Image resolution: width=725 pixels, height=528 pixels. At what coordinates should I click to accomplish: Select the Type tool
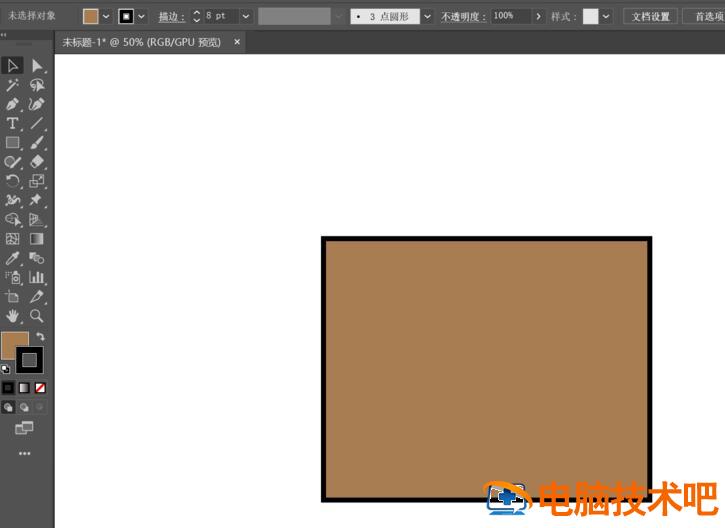pyautogui.click(x=12, y=123)
